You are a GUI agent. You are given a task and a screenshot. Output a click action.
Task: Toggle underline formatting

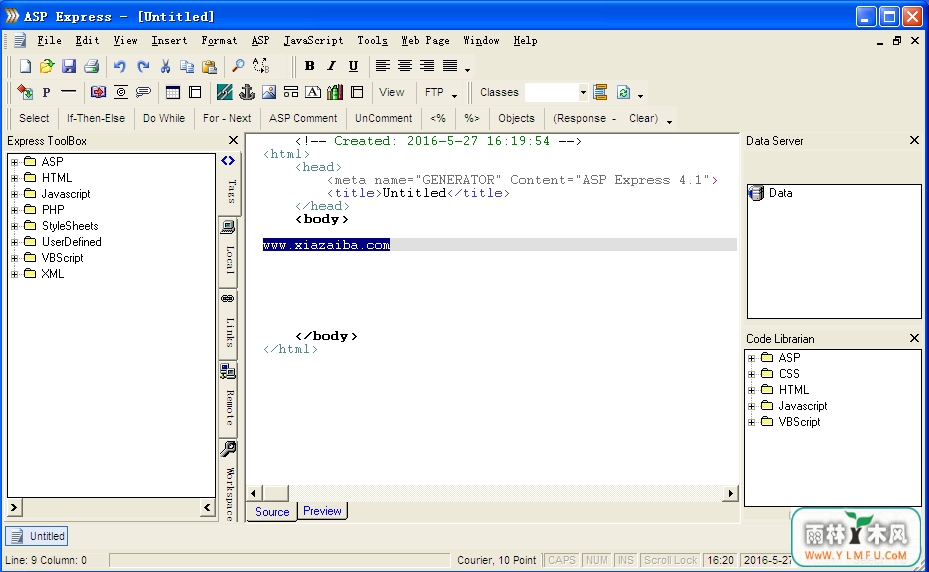[x=353, y=66]
